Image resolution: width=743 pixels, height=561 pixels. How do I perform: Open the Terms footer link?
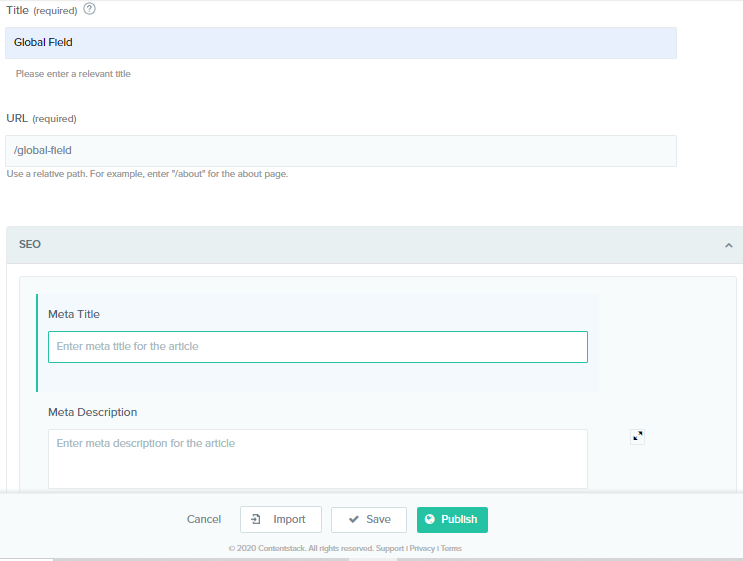point(451,548)
